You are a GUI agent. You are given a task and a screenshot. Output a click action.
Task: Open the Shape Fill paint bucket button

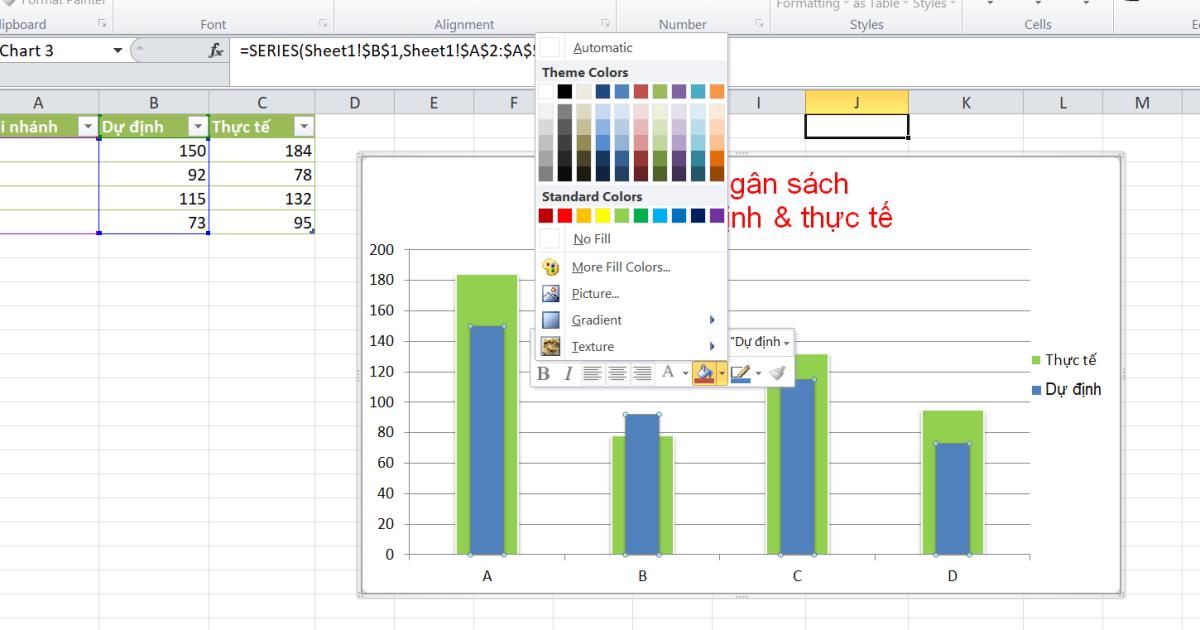click(x=704, y=373)
